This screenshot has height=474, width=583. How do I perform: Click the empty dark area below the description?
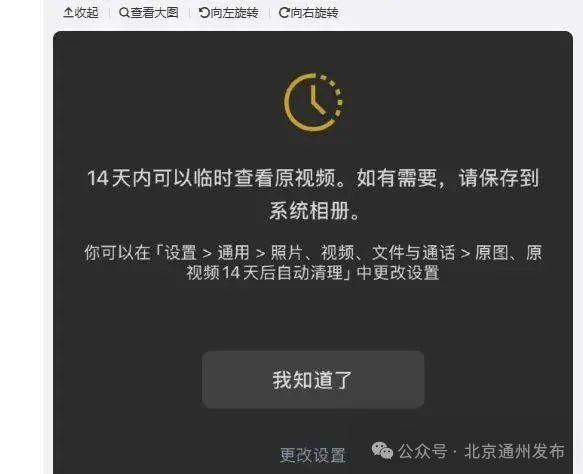click(313, 316)
